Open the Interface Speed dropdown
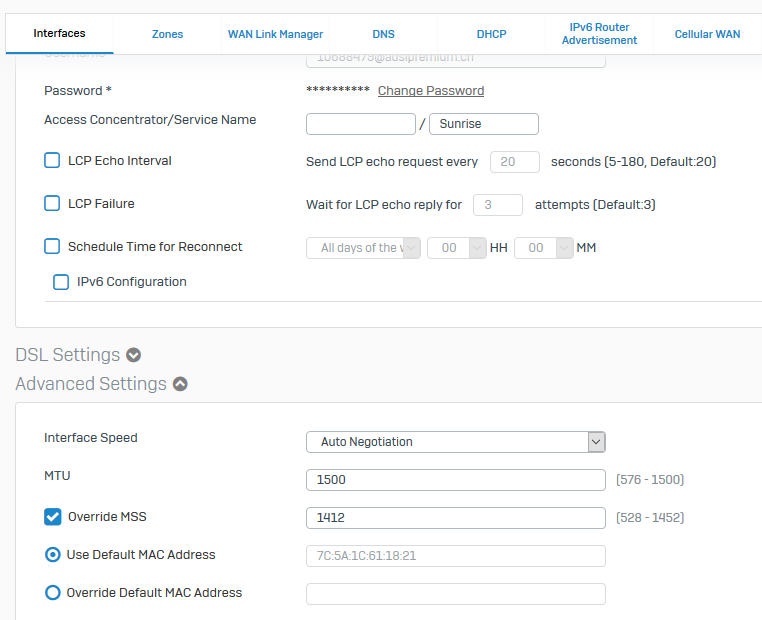Image resolution: width=762 pixels, height=620 pixels. [455, 442]
